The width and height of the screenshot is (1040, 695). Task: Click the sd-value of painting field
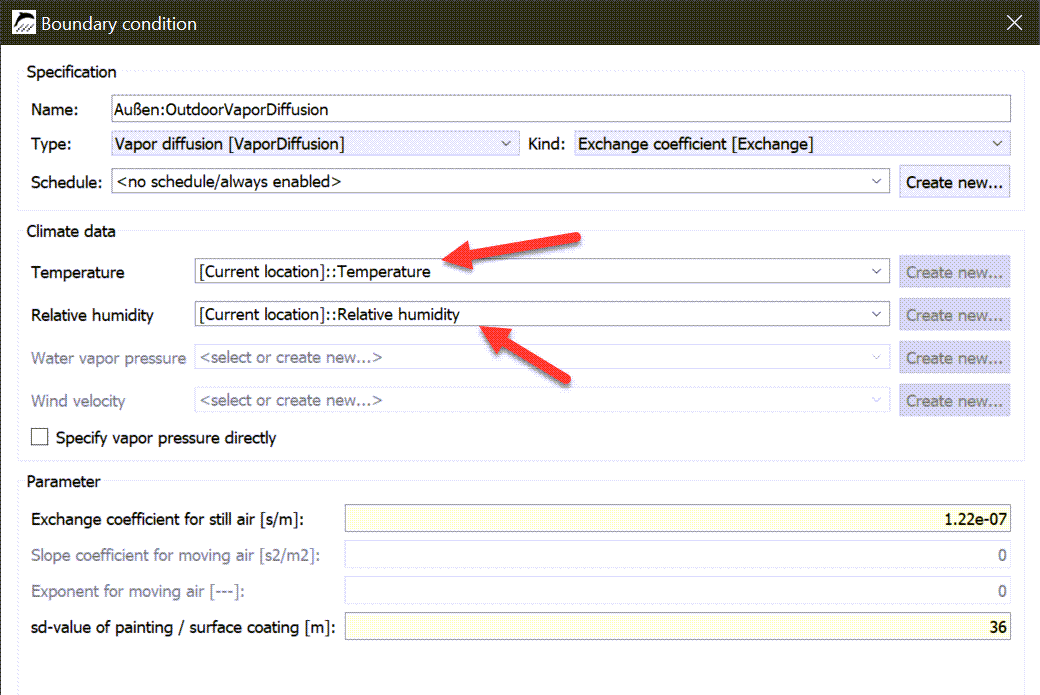[677, 627]
